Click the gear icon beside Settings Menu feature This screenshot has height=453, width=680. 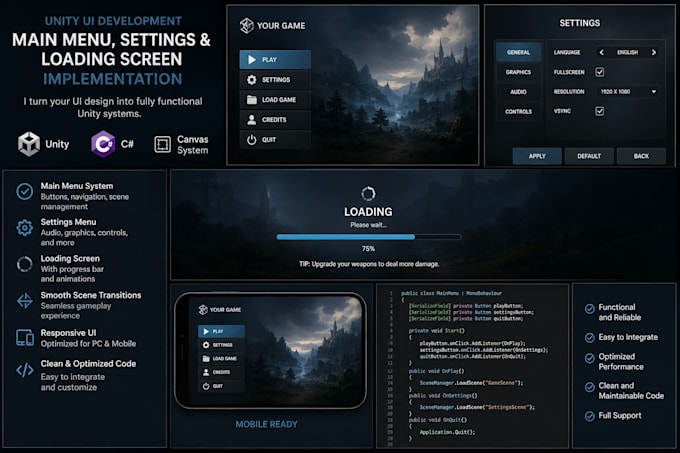pyautogui.click(x=25, y=228)
